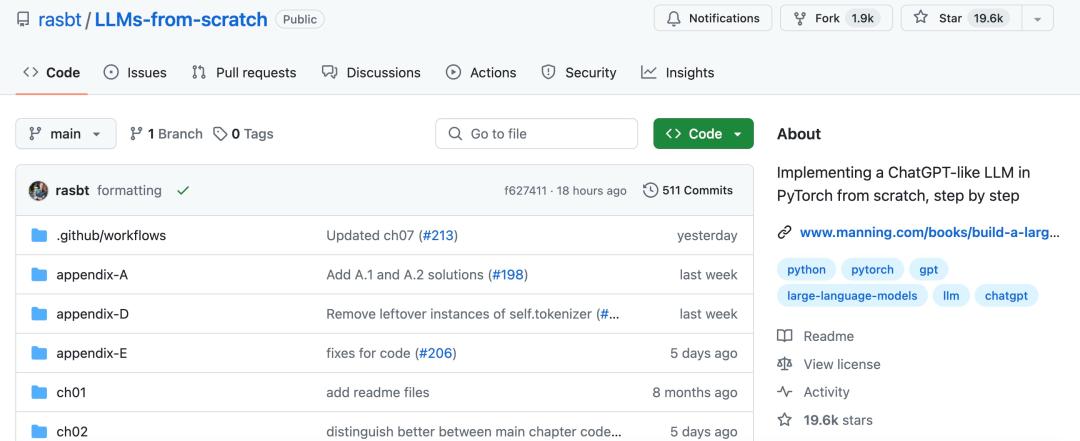Open the Pull requests tab
The height and width of the screenshot is (441, 1080).
244,72
